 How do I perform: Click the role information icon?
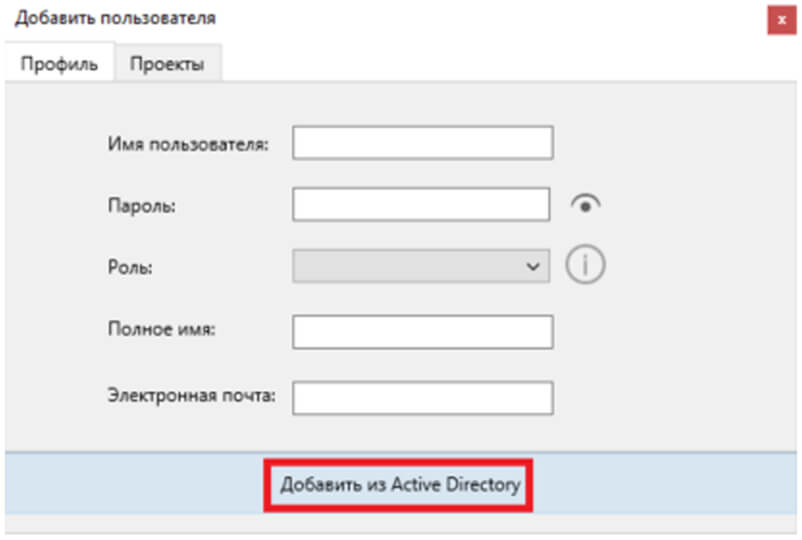click(585, 264)
